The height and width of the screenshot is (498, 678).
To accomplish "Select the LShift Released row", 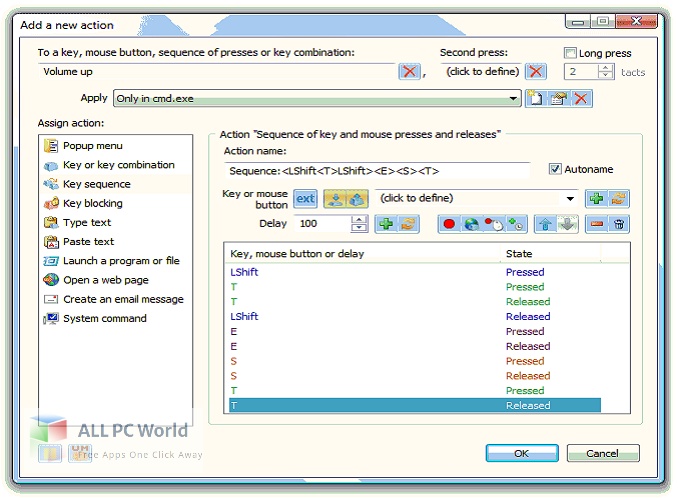I will [415, 316].
